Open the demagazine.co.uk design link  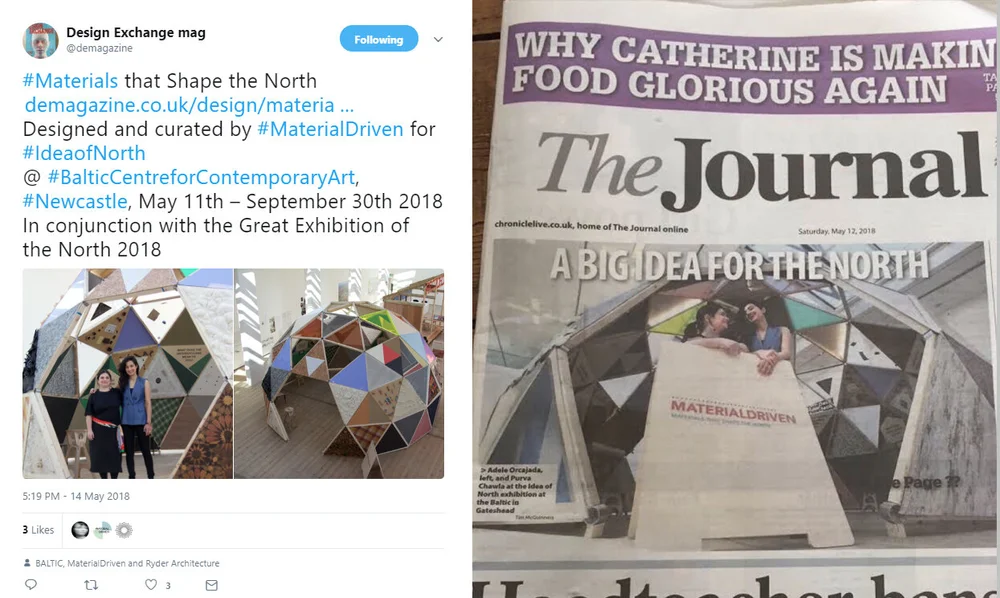(189, 105)
